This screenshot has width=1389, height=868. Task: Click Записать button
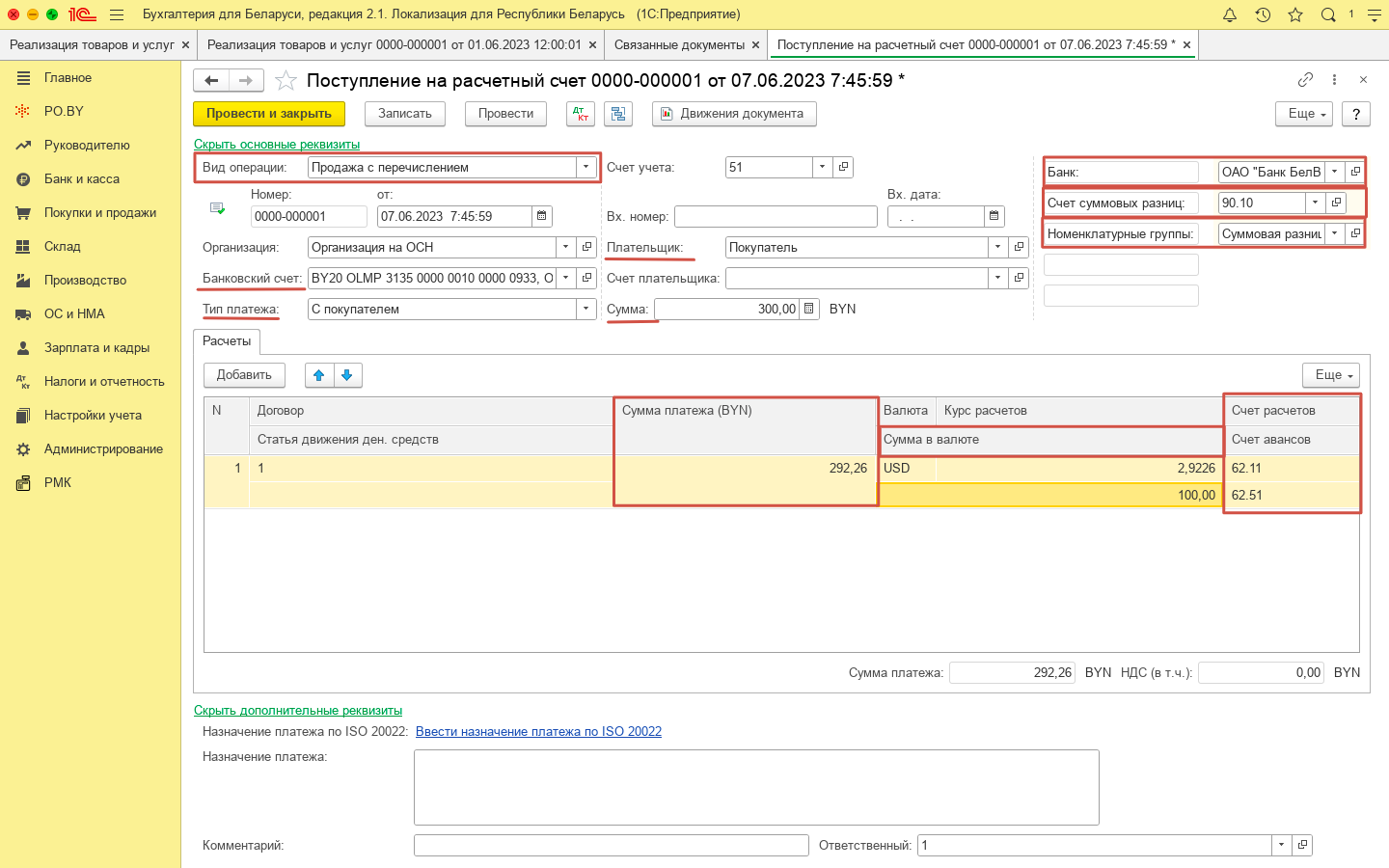(x=405, y=114)
